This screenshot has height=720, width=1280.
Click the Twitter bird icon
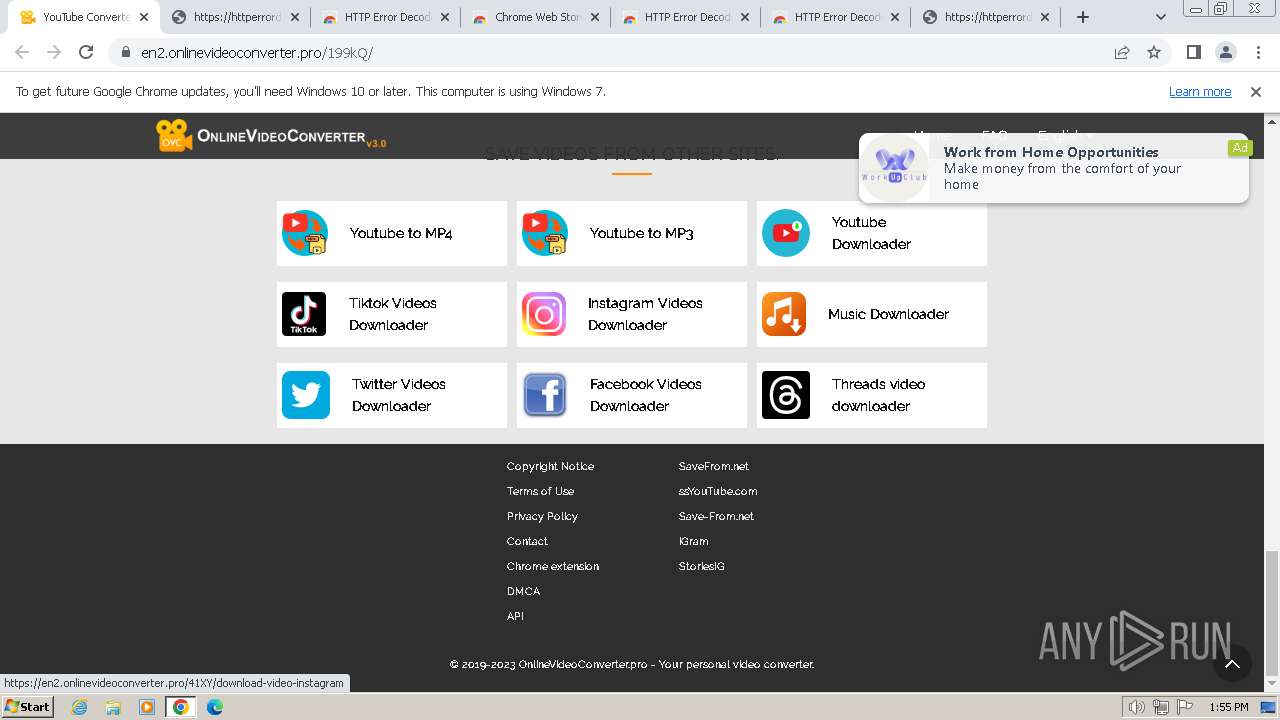(x=306, y=395)
